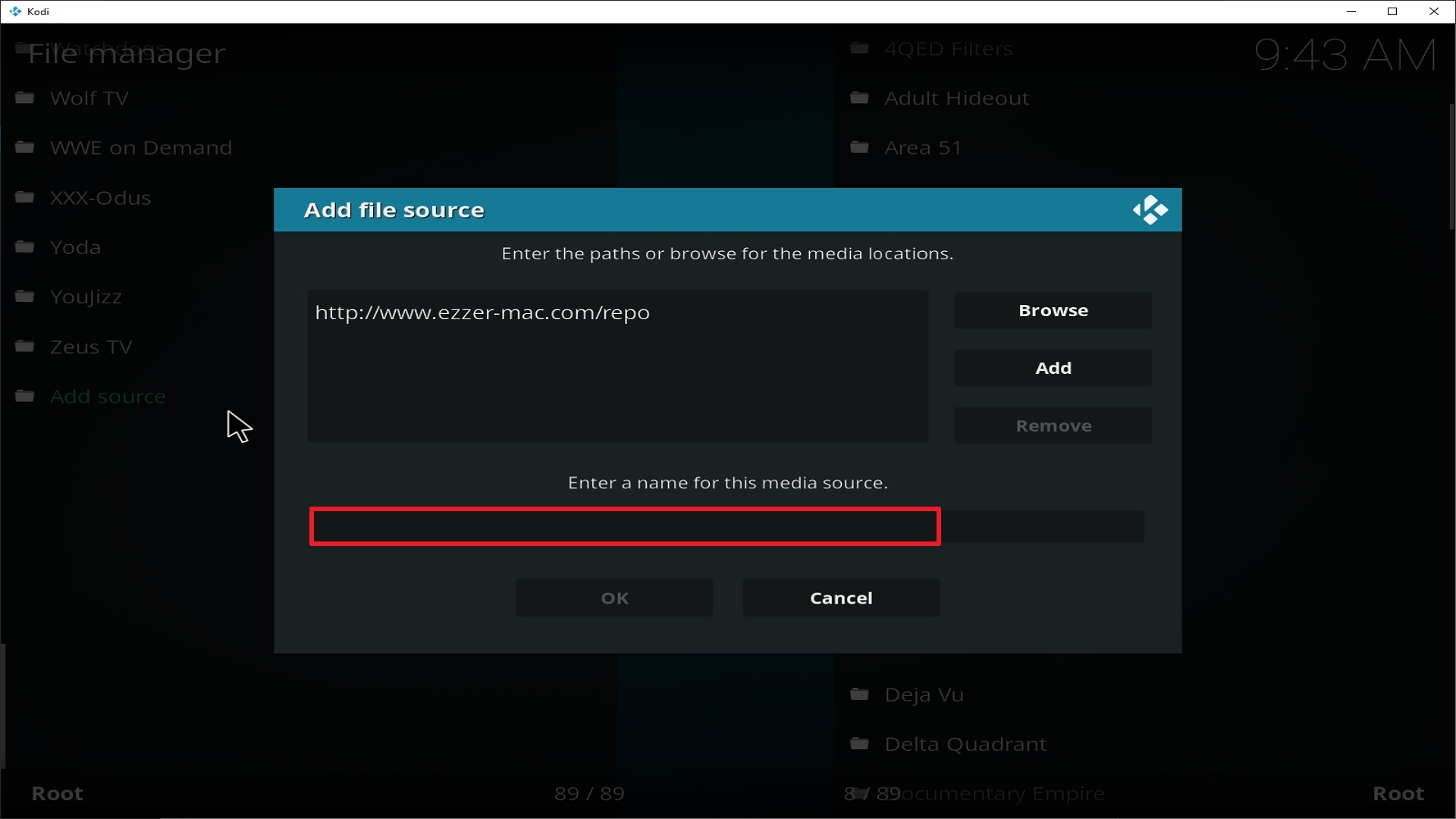Minimize the Kodi window
This screenshot has height=819, width=1456.
click(x=1351, y=11)
